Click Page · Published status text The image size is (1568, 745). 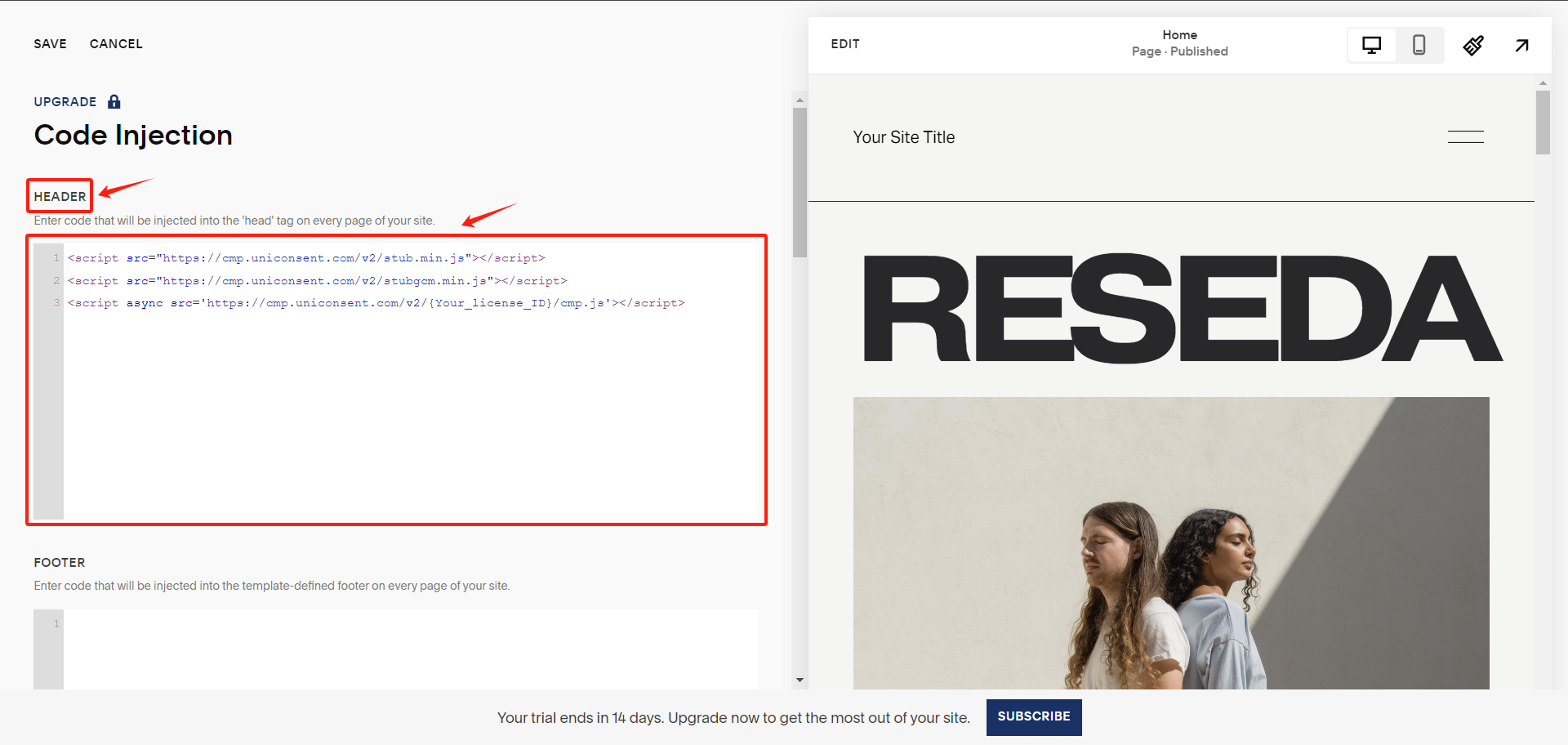click(1180, 51)
